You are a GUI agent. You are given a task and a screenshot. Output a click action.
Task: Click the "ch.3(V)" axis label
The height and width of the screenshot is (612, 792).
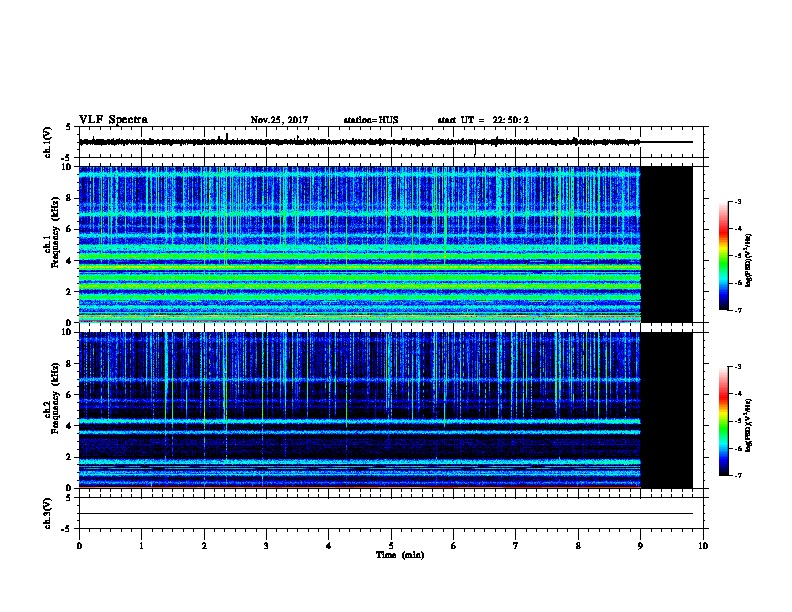click(x=47, y=513)
